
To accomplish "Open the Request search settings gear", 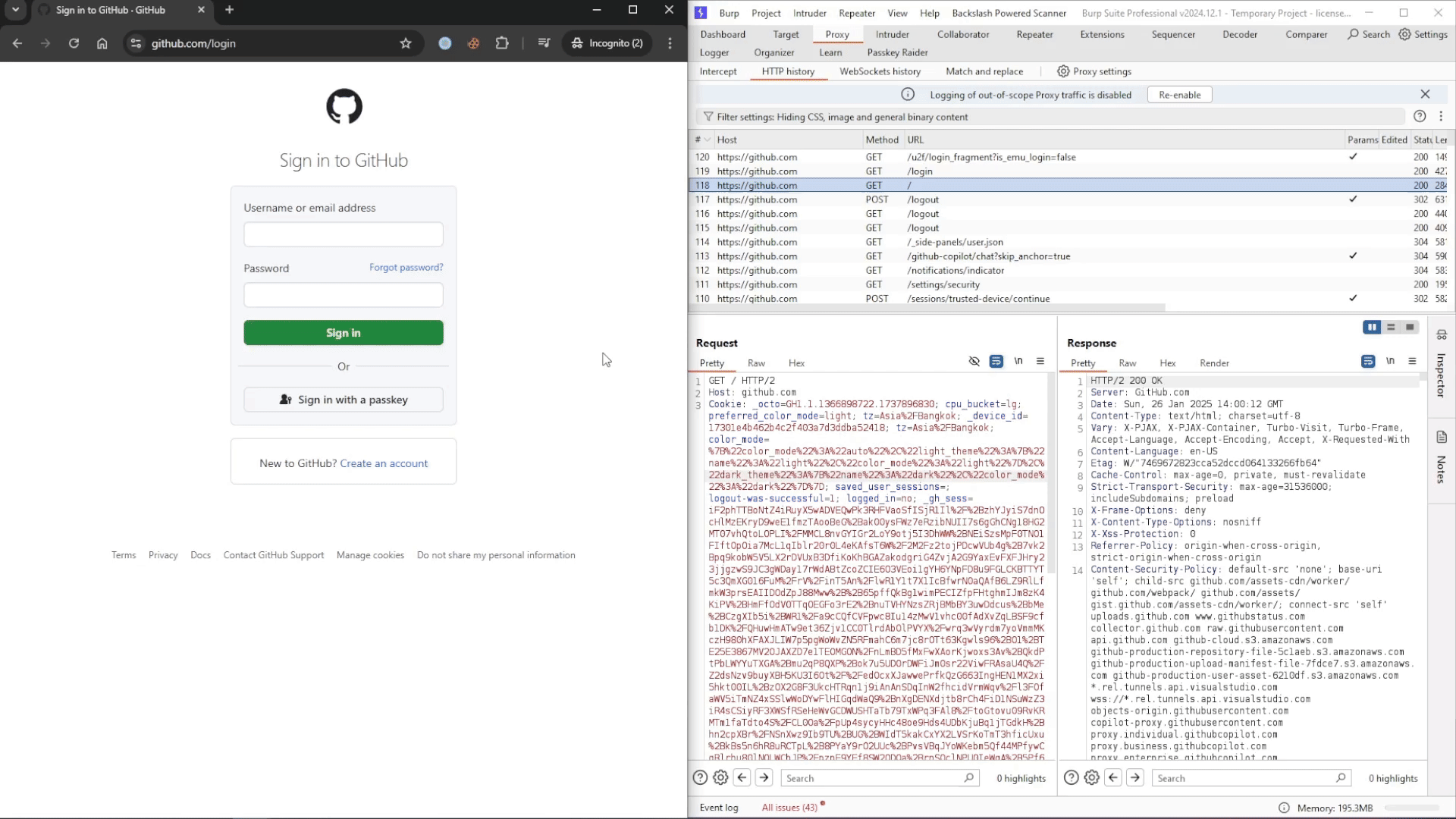I will pos(720,777).
